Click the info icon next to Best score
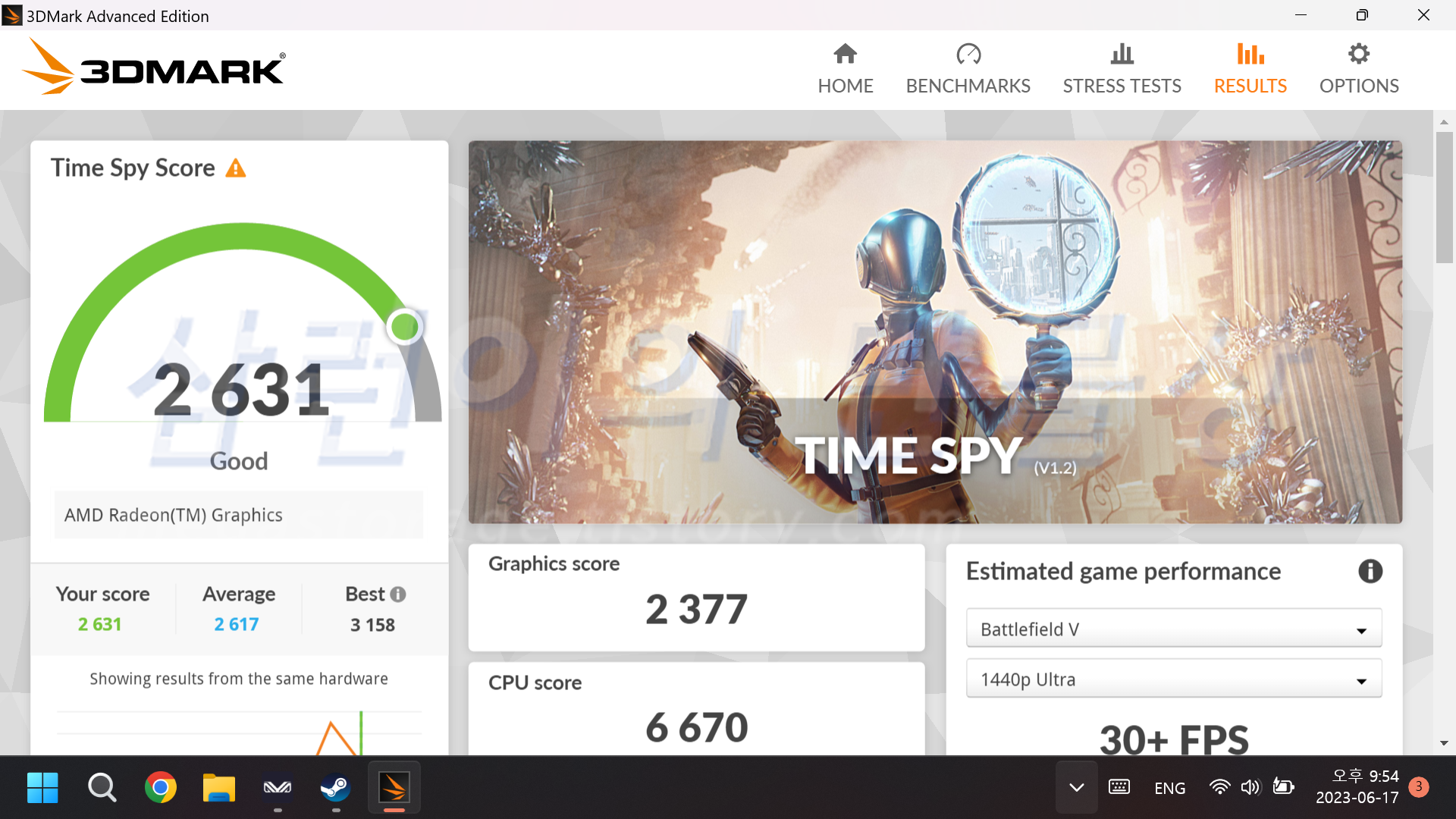Viewport: 1456px width, 819px height. coord(398,595)
